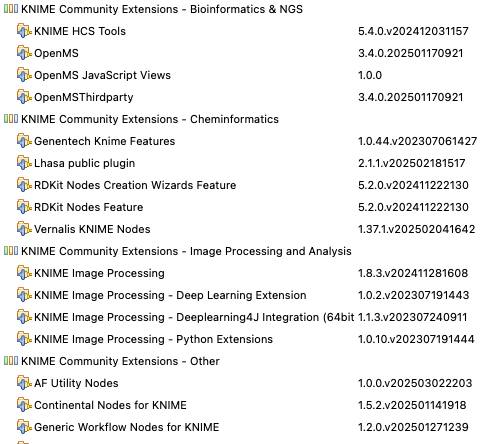The width and height of the screenshot is (483, 444).
Task: Click the Image Processing and Analysis category icon
Action: (11, 251)
